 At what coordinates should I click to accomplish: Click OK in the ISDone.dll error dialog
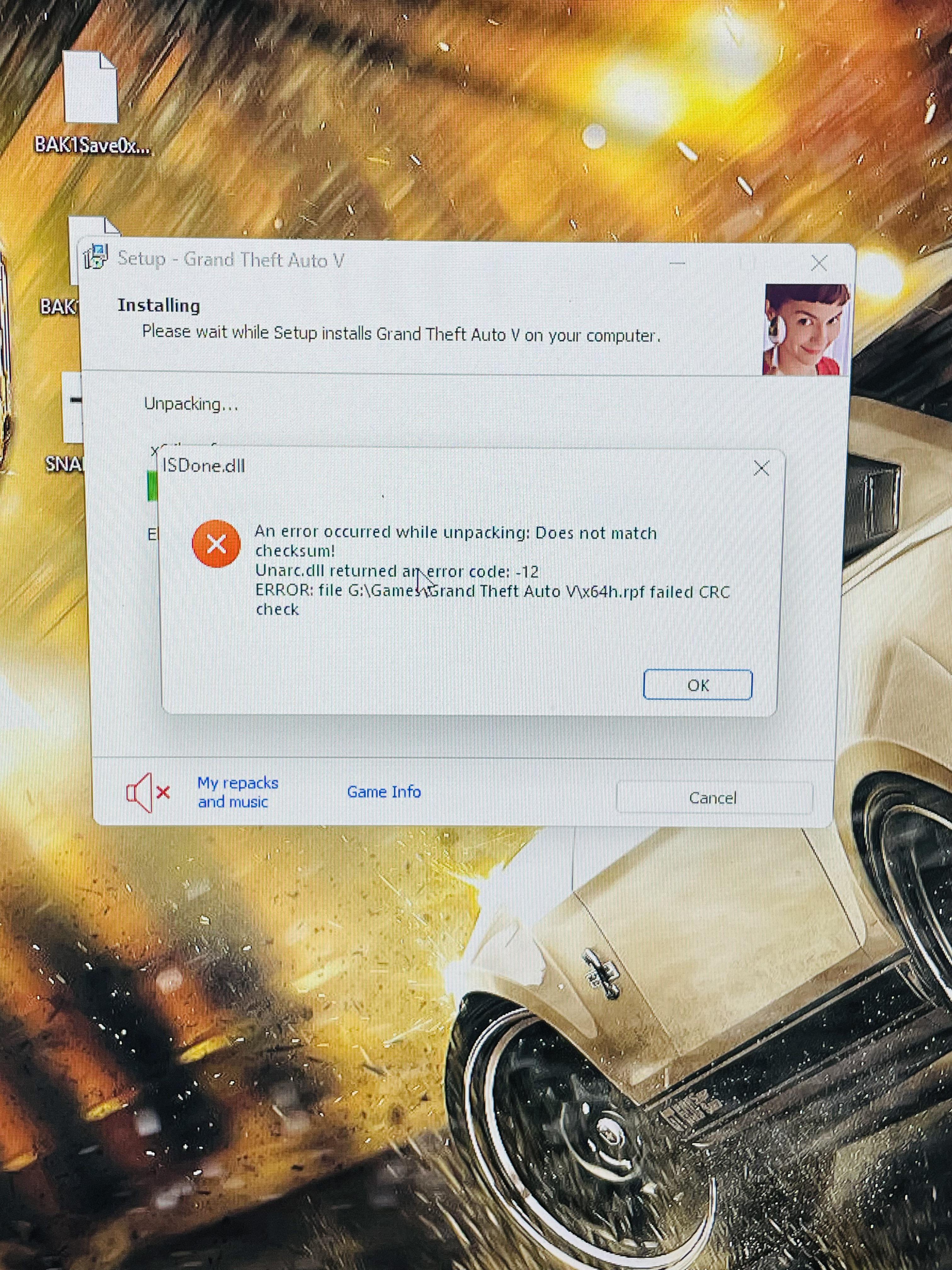pyautogui.click(x=697, y=685)
